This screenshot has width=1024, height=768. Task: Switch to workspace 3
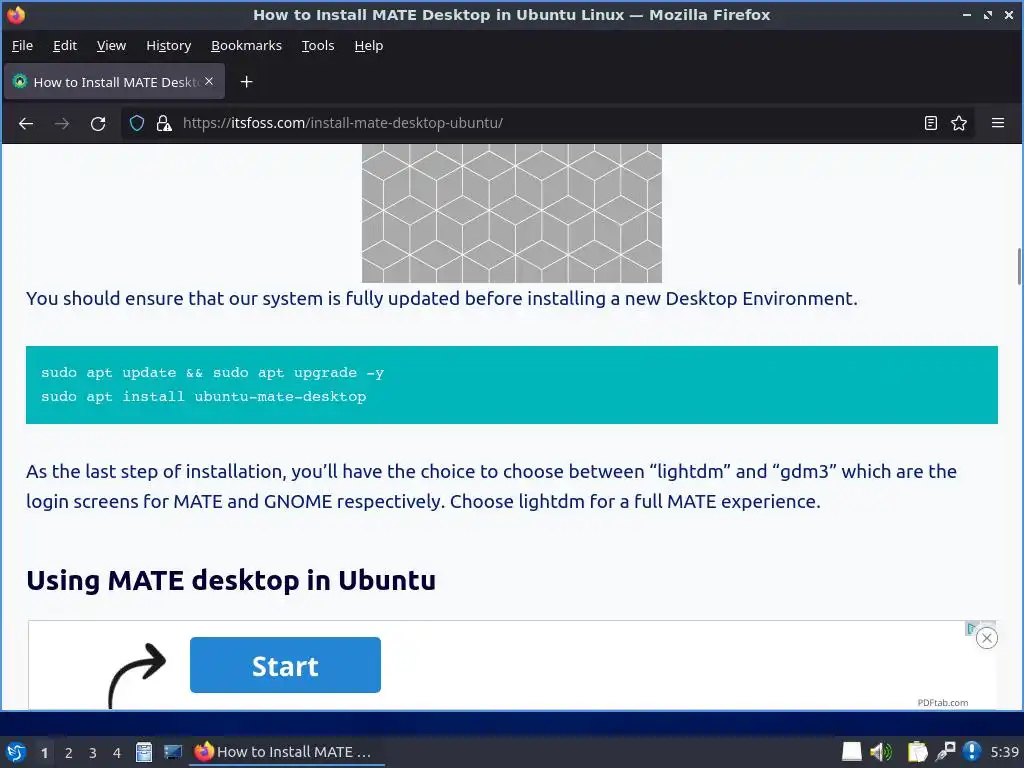coord(92,753)
